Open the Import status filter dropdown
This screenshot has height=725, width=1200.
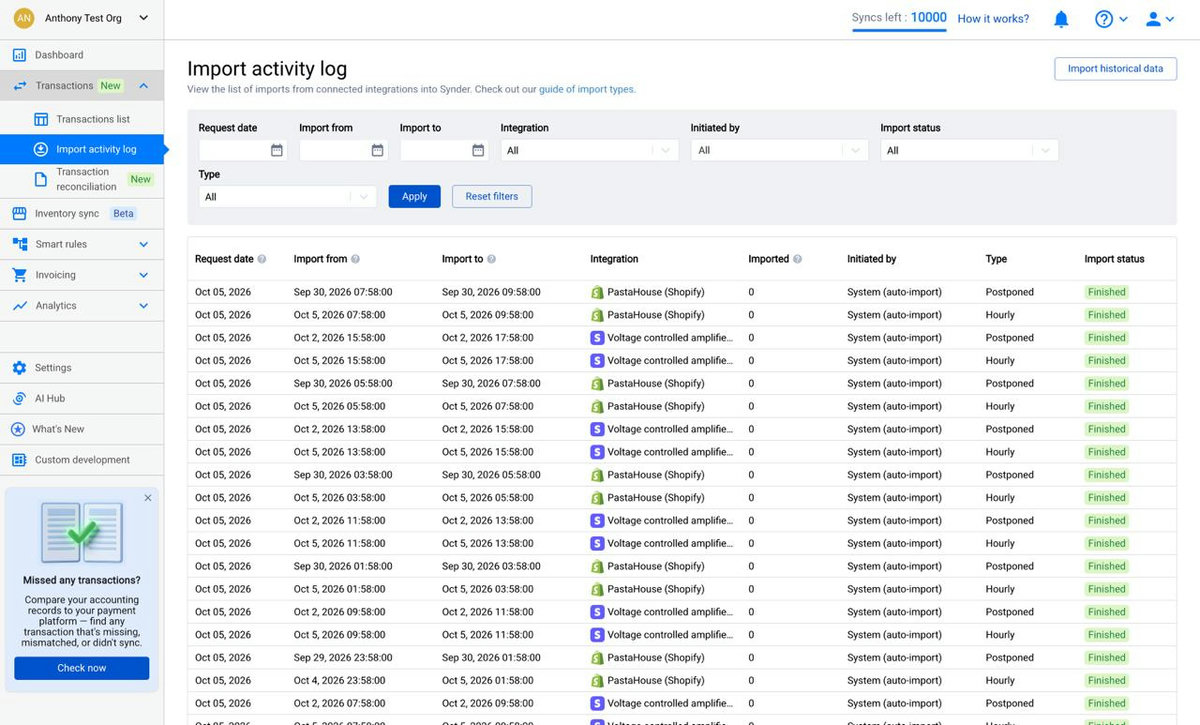(x=970, y=150)
